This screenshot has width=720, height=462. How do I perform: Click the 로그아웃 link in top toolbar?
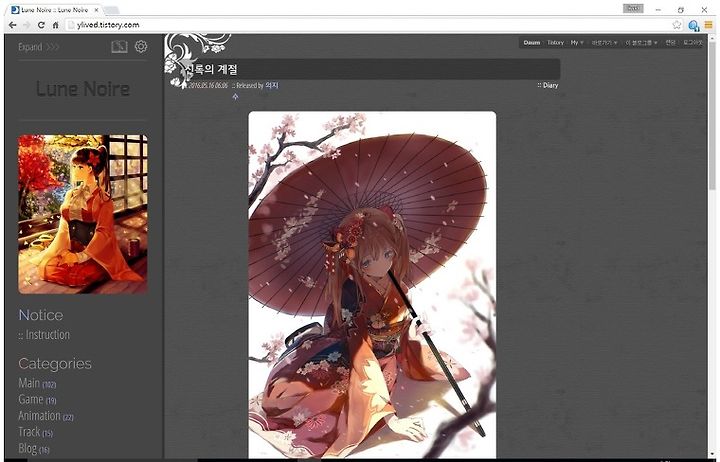692,43
